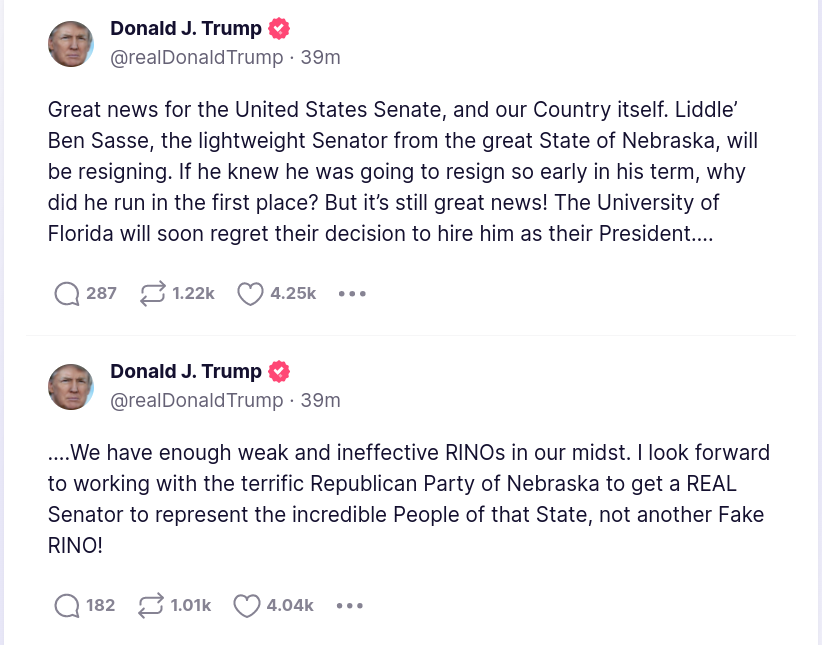Click the second post text mentioning 'Fake RINO'

400,499
